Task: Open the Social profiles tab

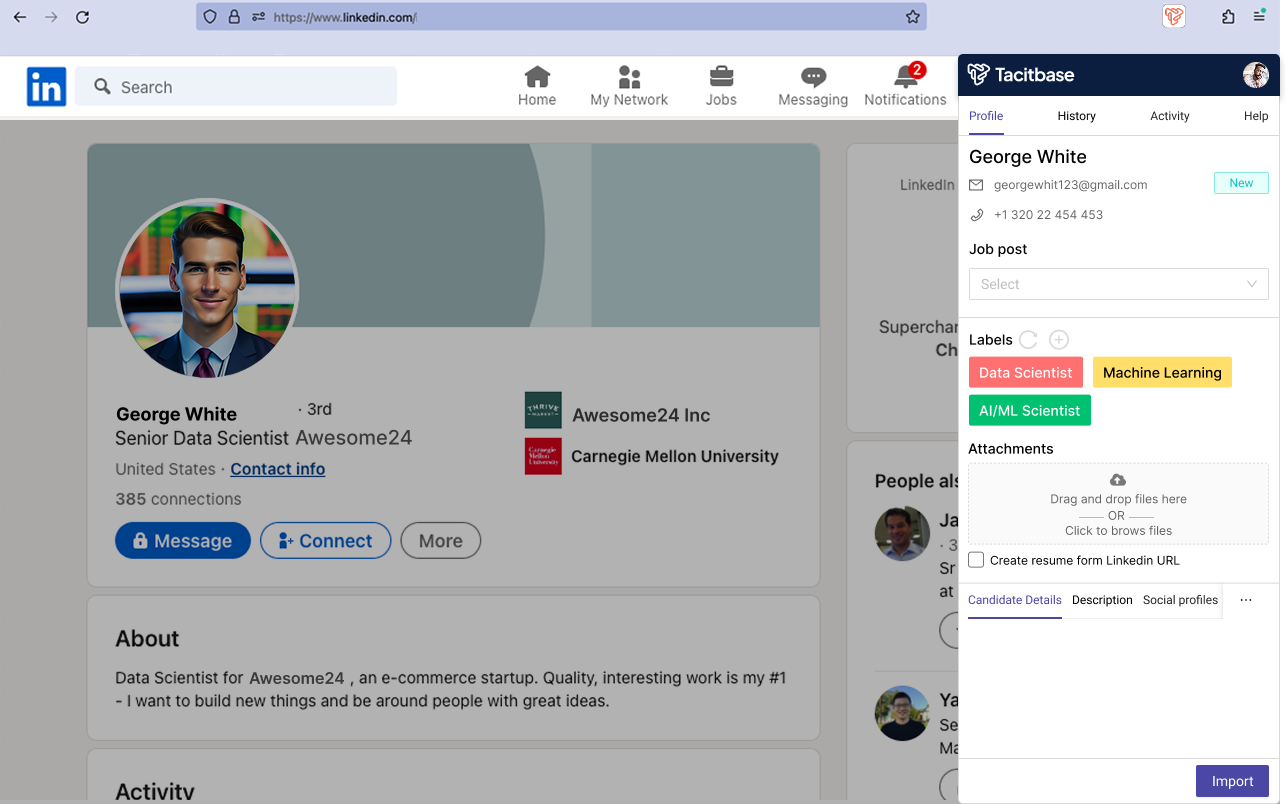Action: [x=1180, y=600]
